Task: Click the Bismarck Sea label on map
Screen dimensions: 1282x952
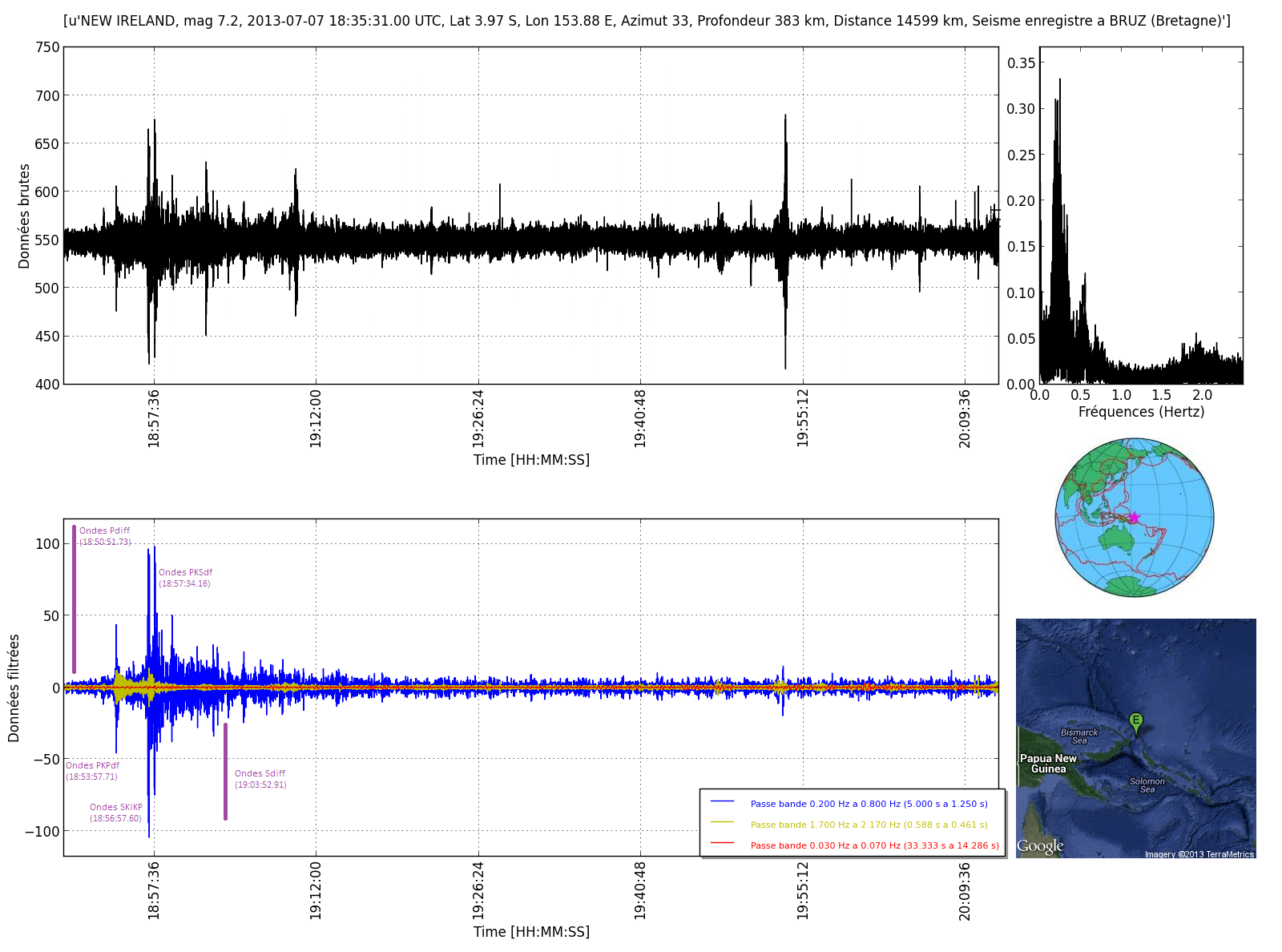Action: 1079,736
